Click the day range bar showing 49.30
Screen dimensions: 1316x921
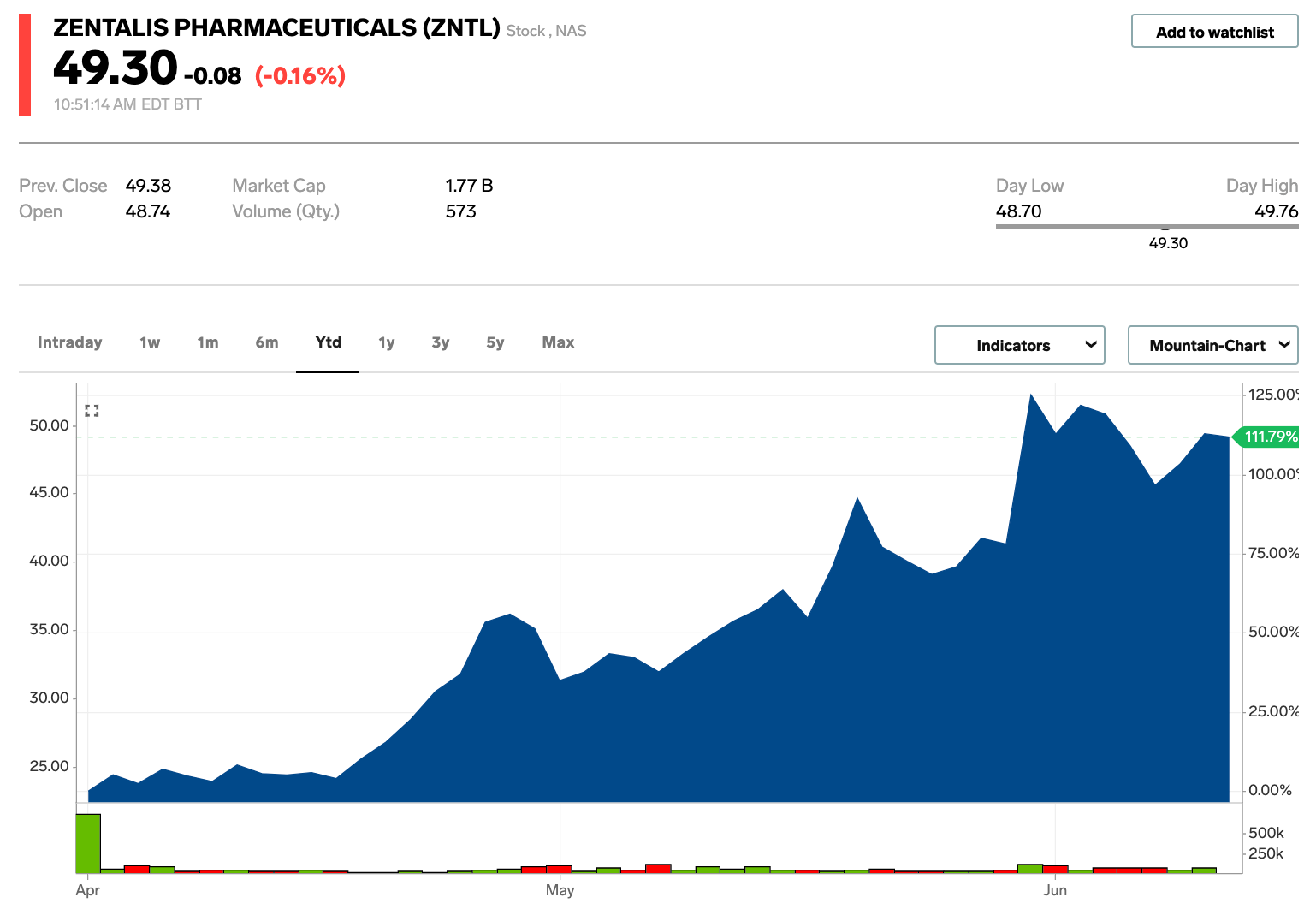click(1147, 227)
